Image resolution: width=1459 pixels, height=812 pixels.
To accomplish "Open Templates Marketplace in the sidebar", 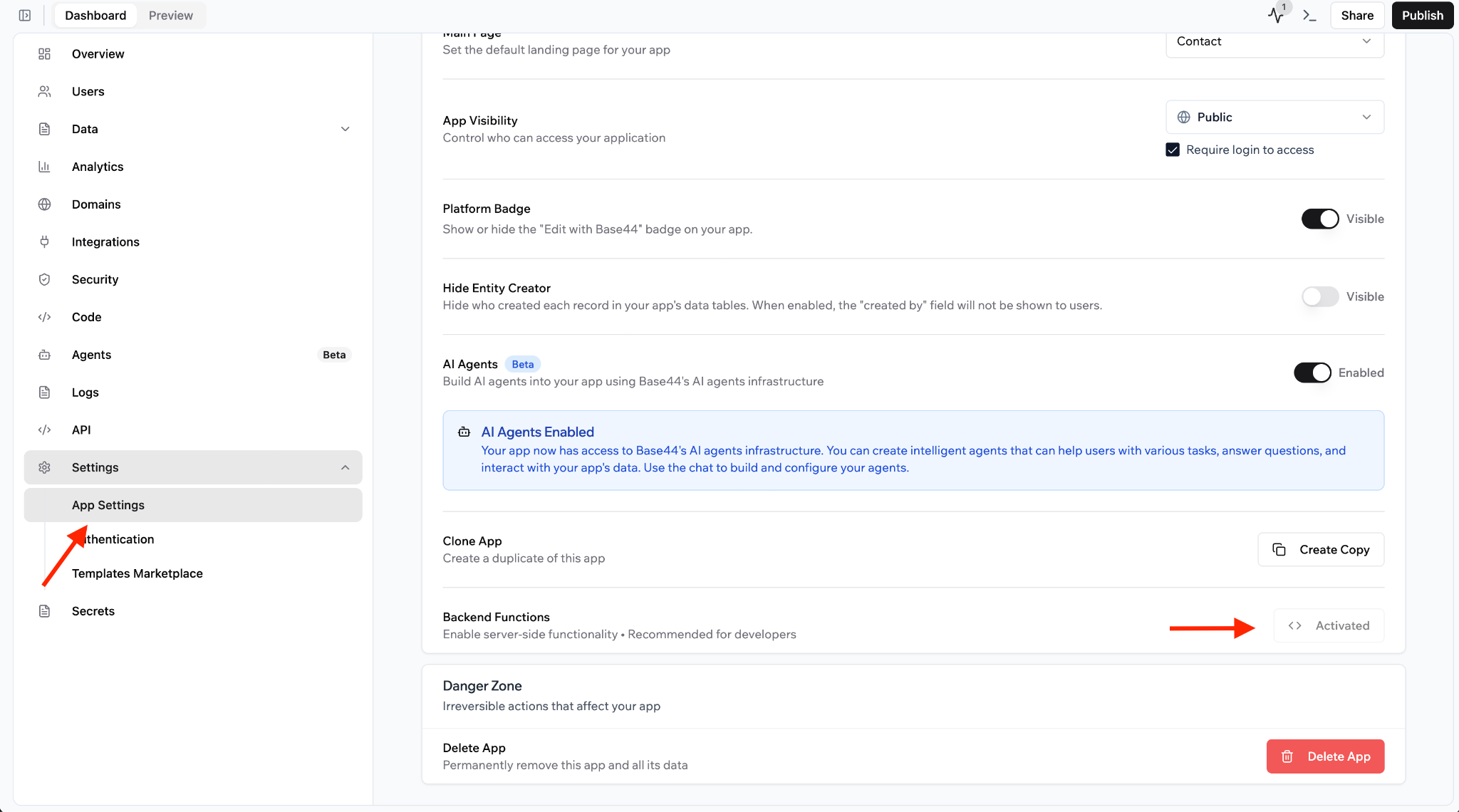I will [x=137, y=573].
